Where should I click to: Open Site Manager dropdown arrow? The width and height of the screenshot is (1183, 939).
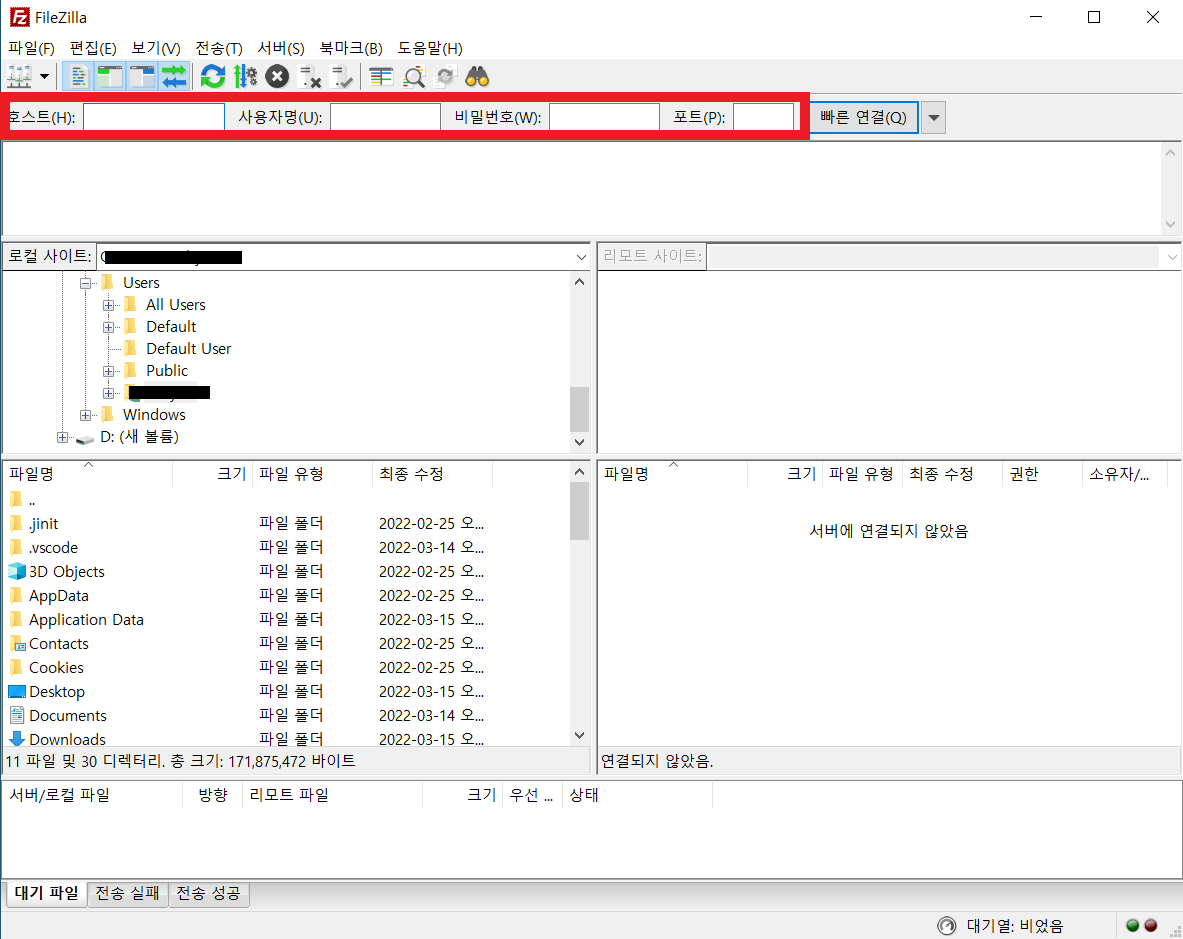point(45,76)
